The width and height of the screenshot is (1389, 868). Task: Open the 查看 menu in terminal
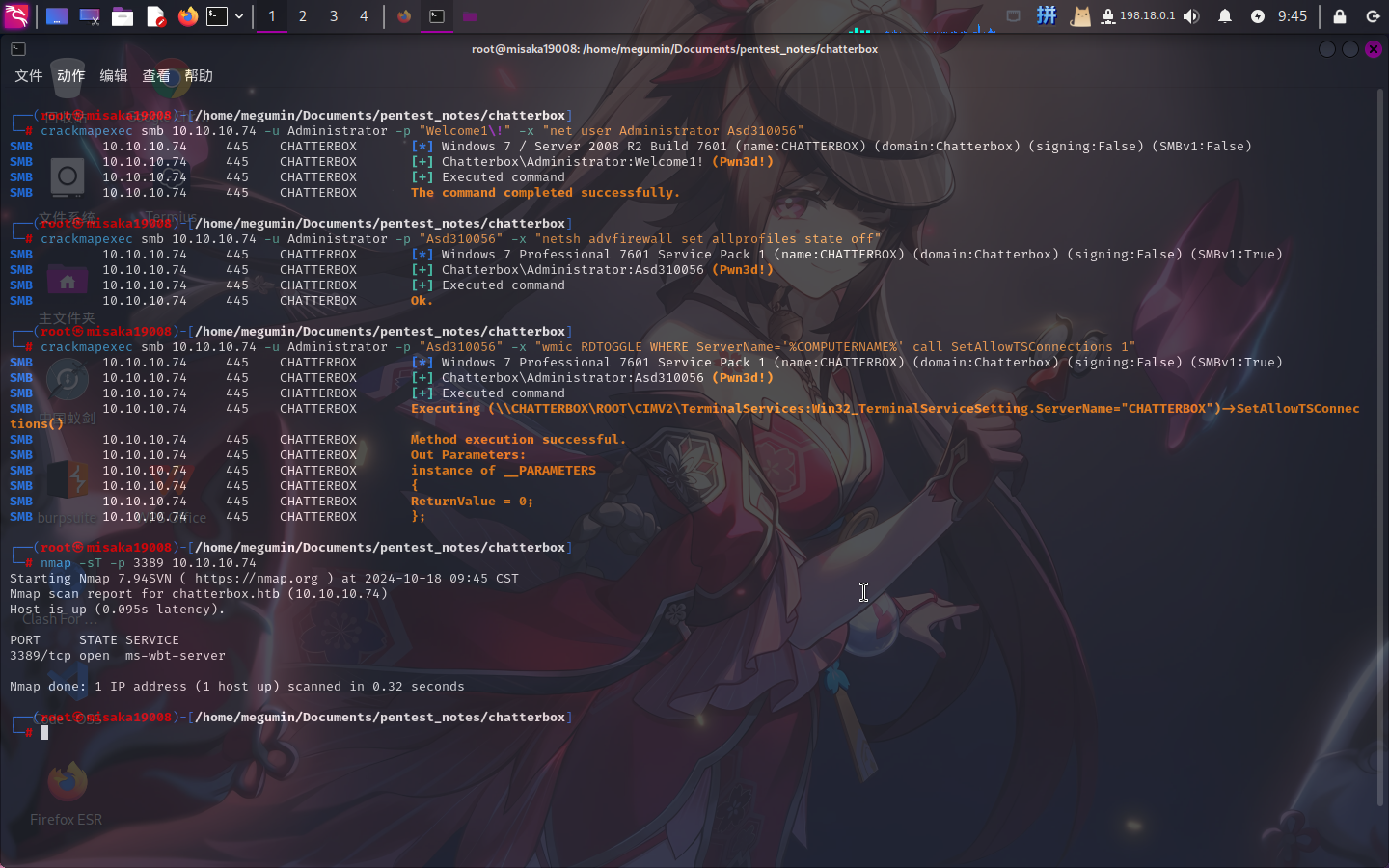pyautogui.click(x=156, y=76)
